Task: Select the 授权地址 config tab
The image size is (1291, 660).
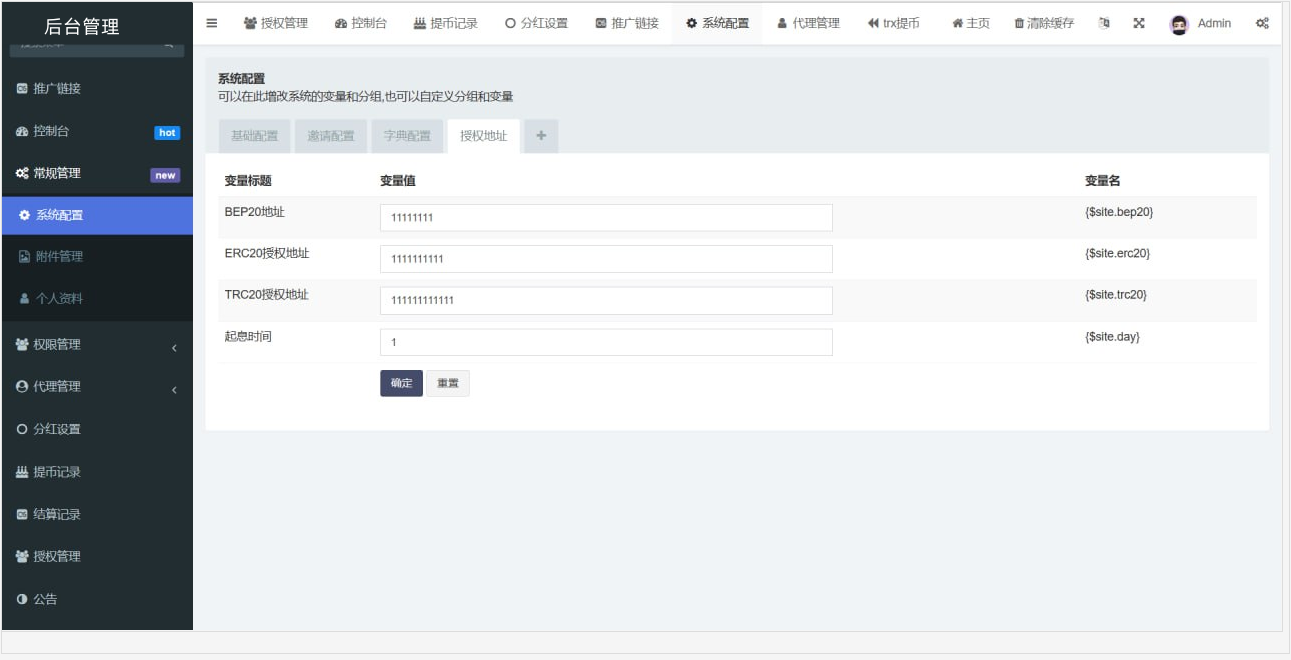Action: (x=483, y=136)
